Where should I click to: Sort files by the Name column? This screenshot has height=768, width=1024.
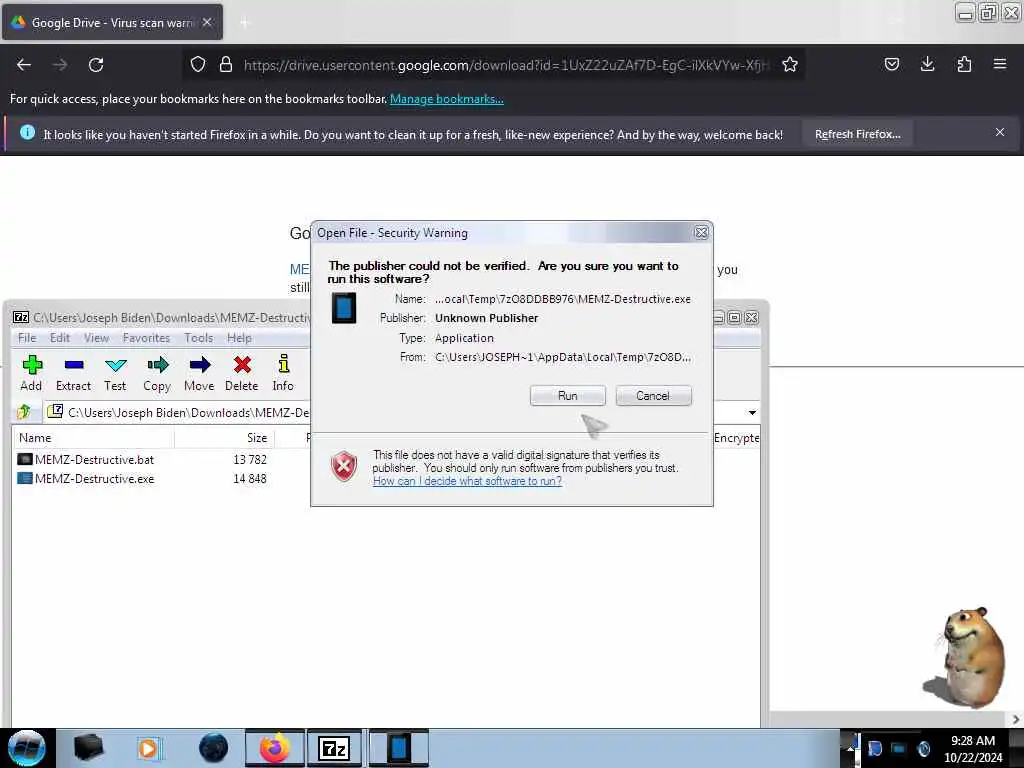pos(93,438)
